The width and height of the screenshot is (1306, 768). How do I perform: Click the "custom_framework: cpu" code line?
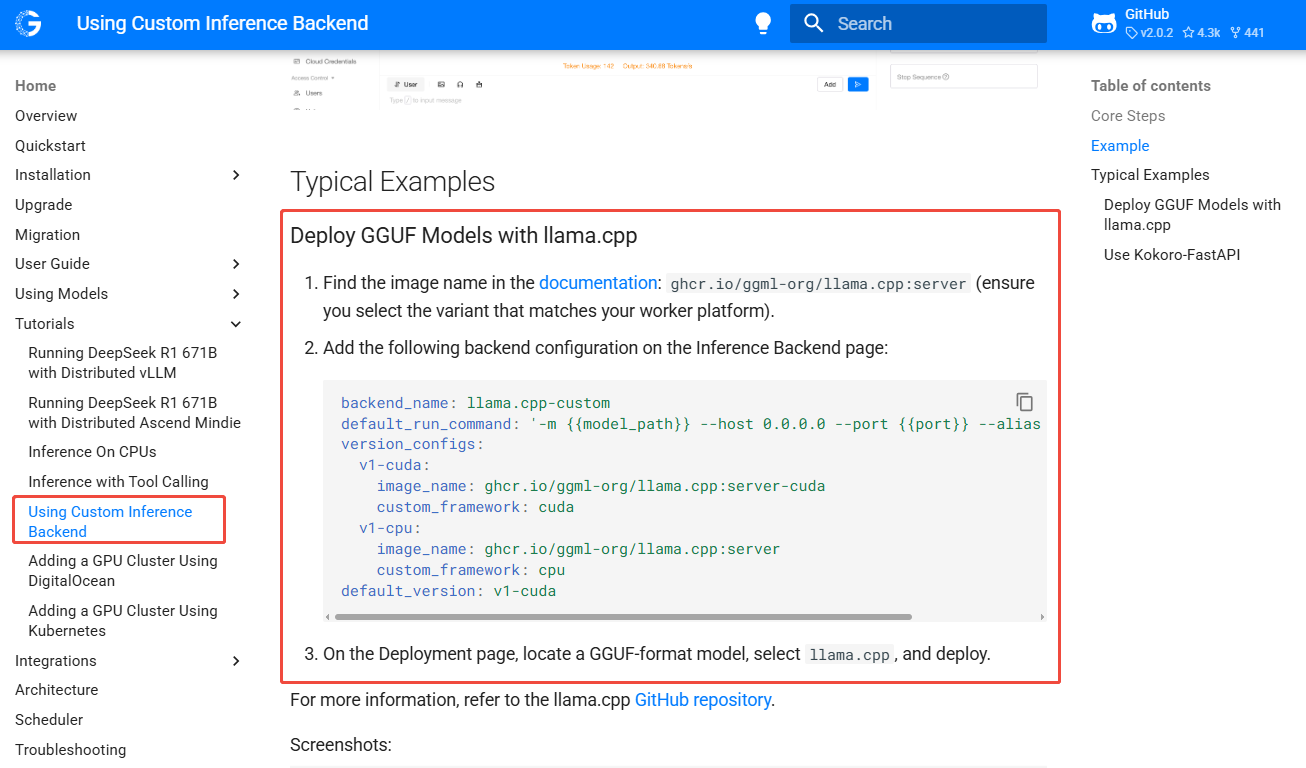click(x=471, y=570)
